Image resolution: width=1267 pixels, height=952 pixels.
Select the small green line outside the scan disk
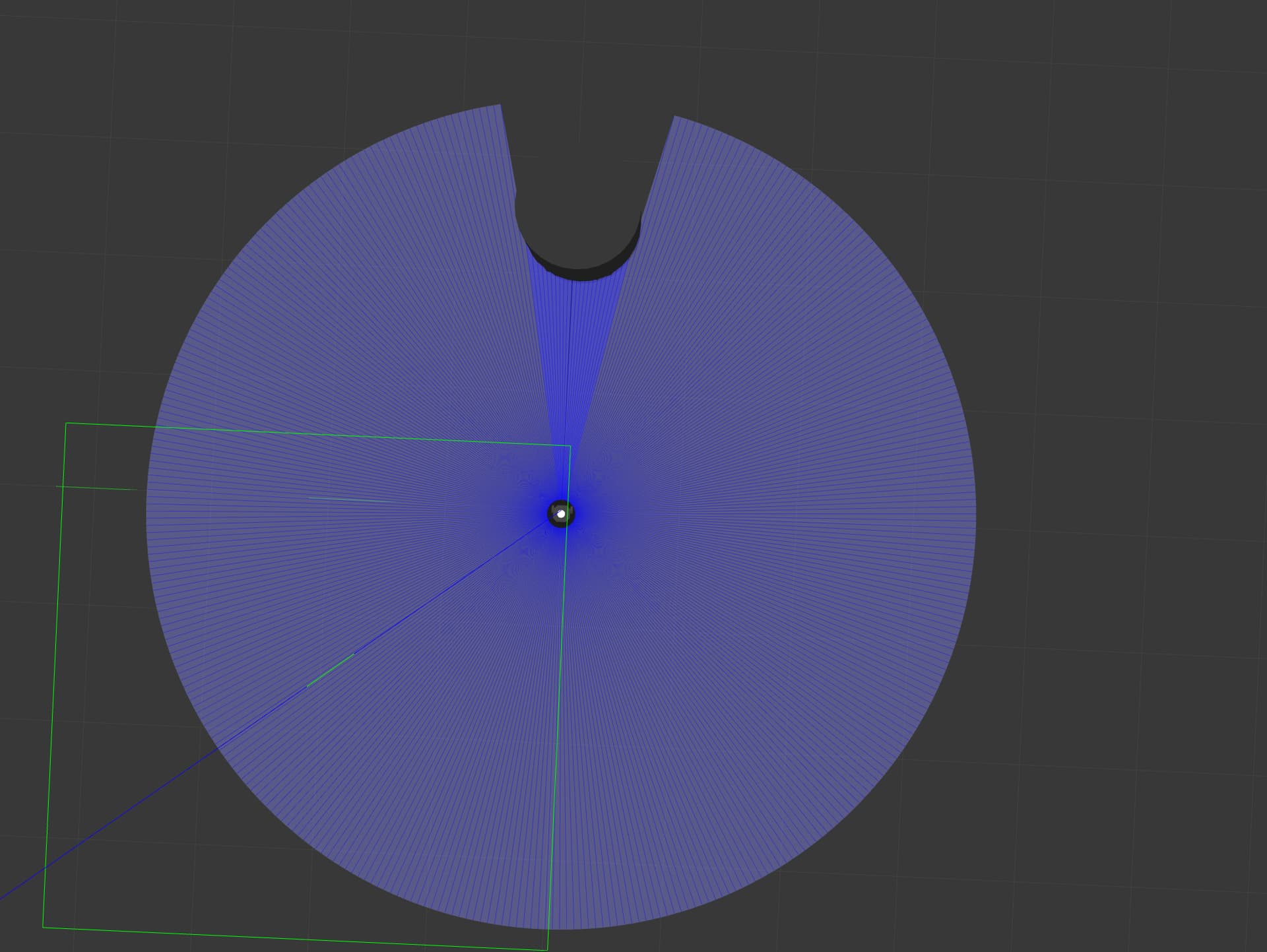(x=96, y=488)
